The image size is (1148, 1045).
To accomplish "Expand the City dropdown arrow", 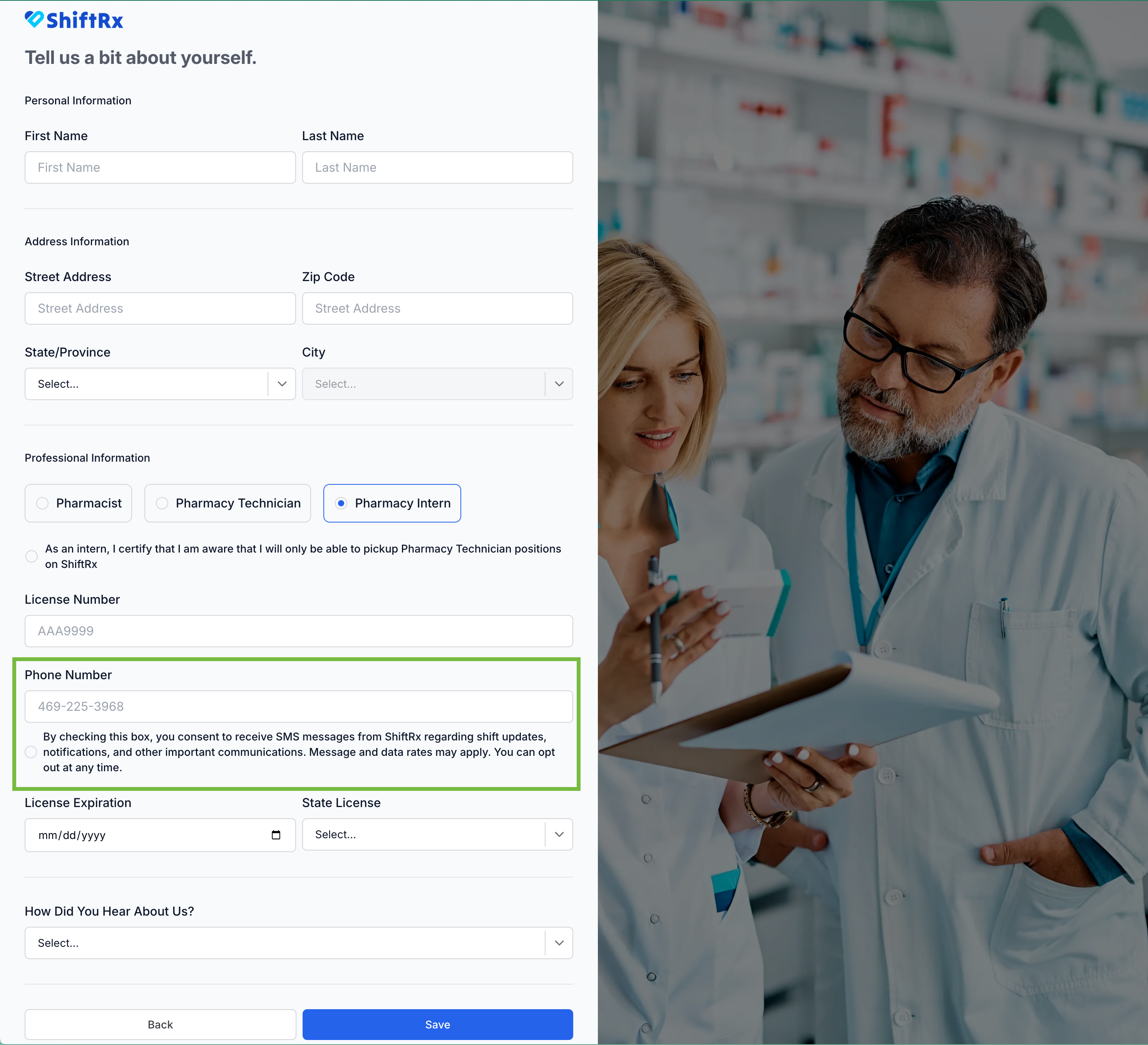I will point(559,384).
